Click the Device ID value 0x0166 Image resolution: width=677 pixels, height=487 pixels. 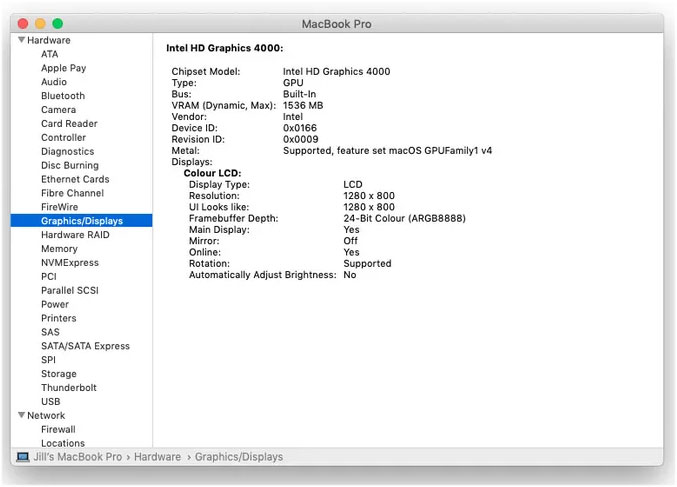(x=300, y=128)
